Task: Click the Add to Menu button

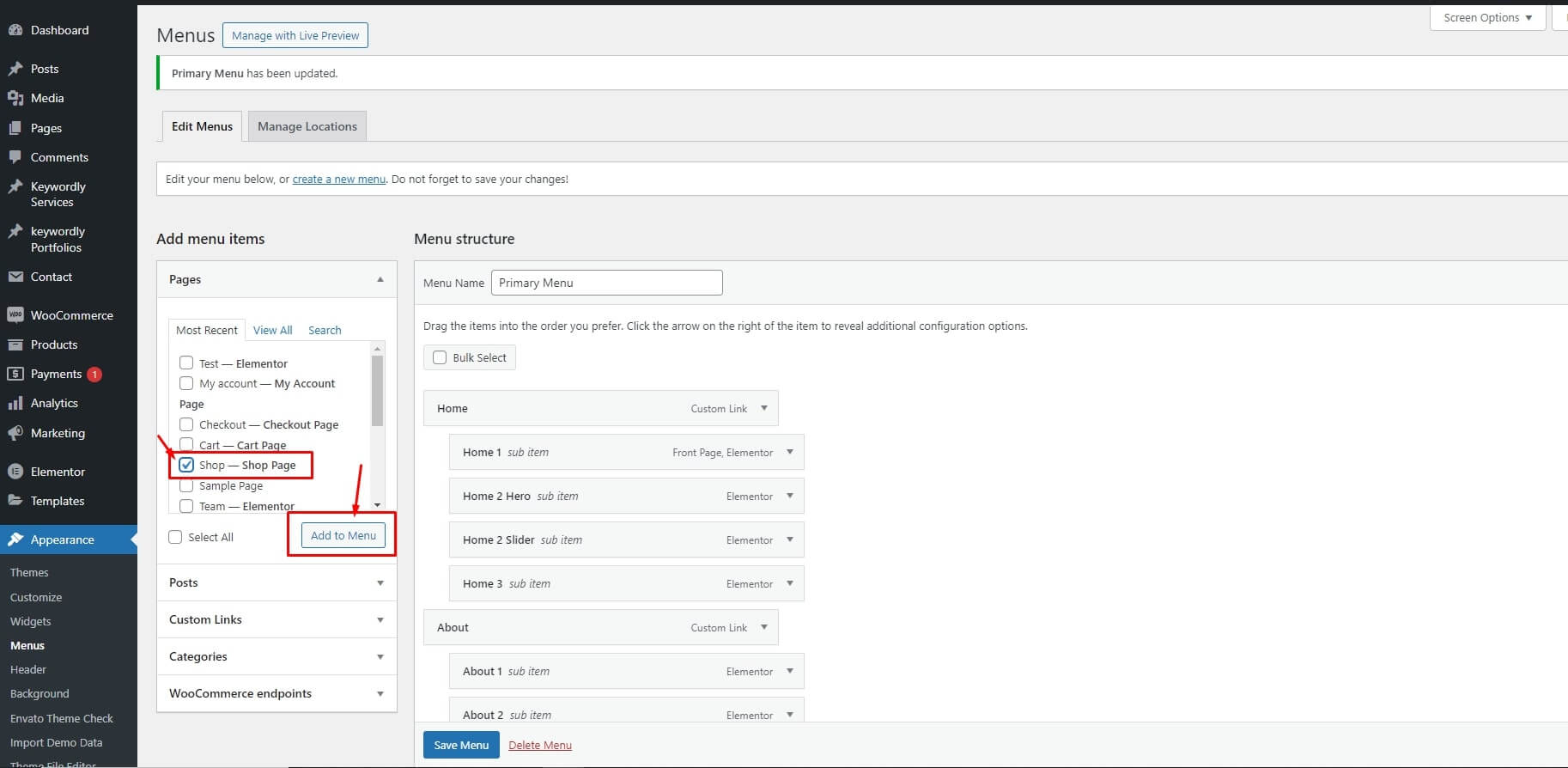Action: (x=343, y=535)
